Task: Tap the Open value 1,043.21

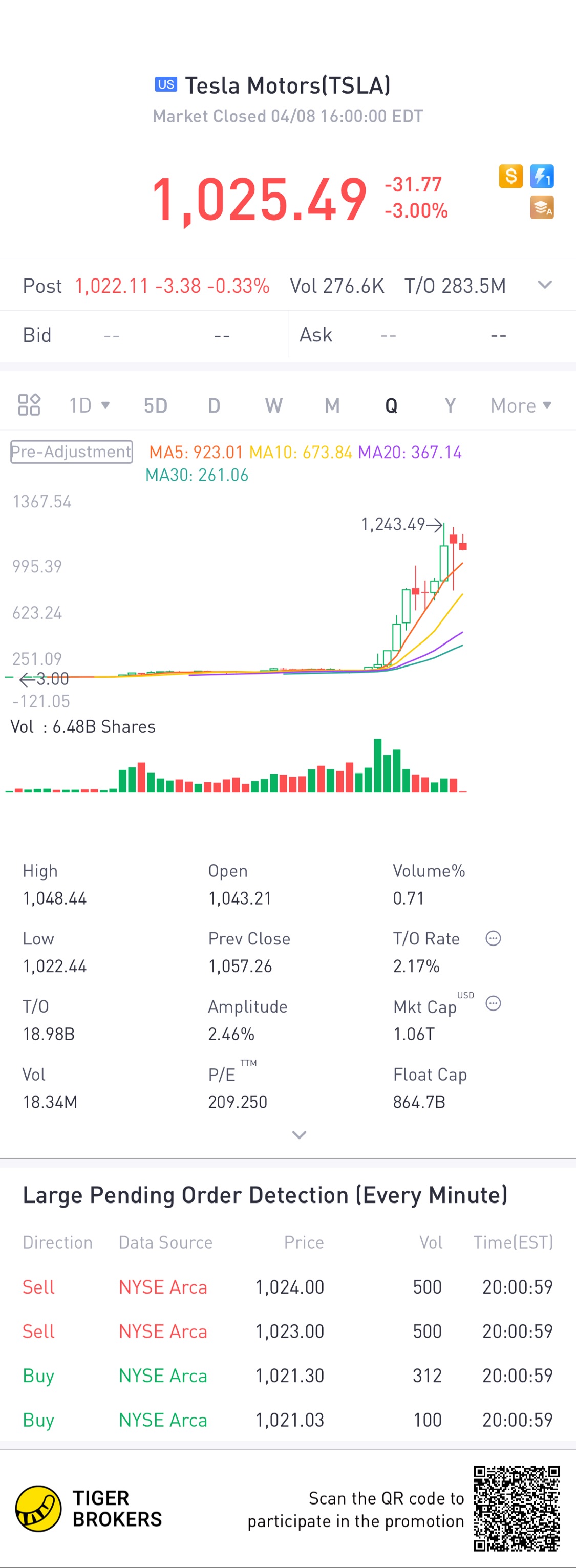Action: 240,898
